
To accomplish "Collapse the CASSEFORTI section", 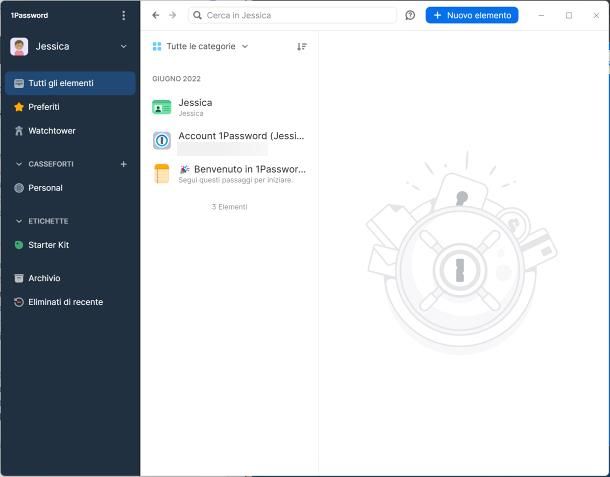I will [x=19, y=164].
